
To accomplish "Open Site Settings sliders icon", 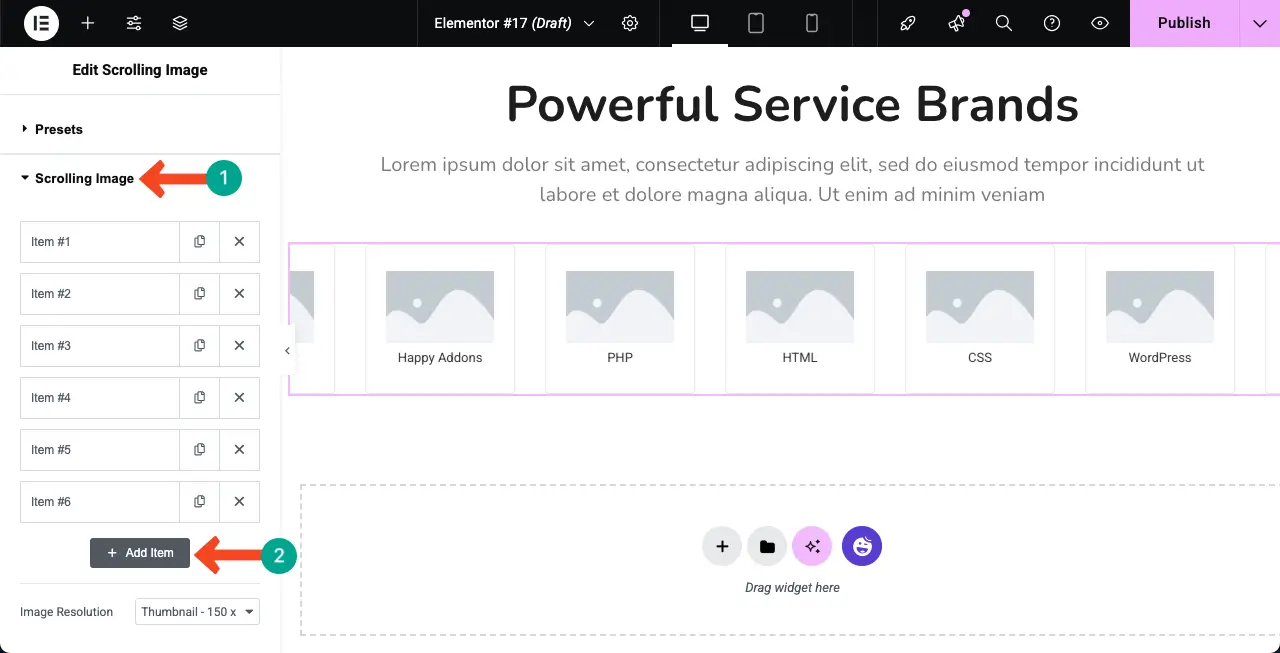I will tap(134, 23).
